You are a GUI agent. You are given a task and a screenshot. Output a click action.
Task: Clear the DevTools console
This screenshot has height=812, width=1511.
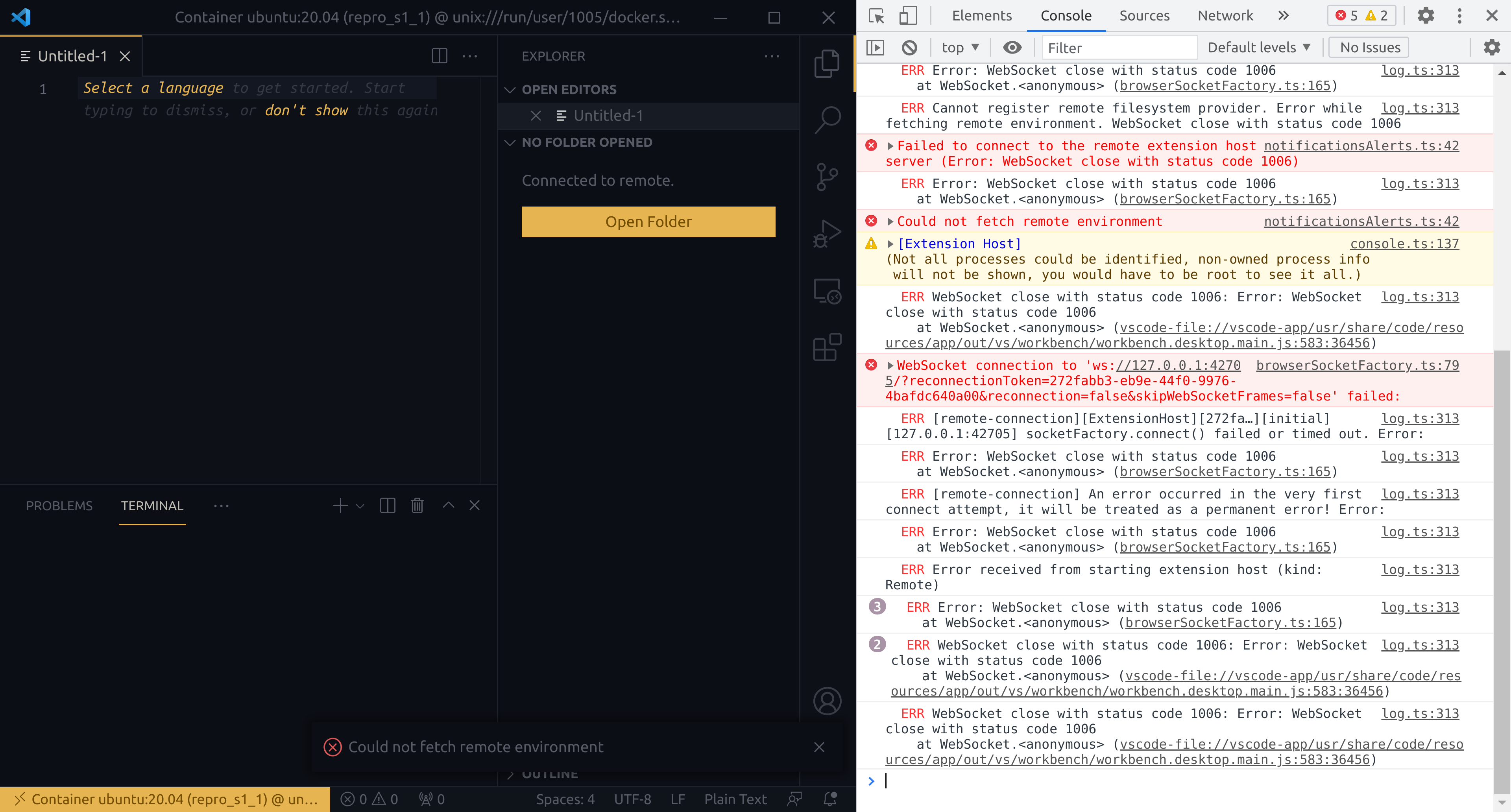pos(909,48)
